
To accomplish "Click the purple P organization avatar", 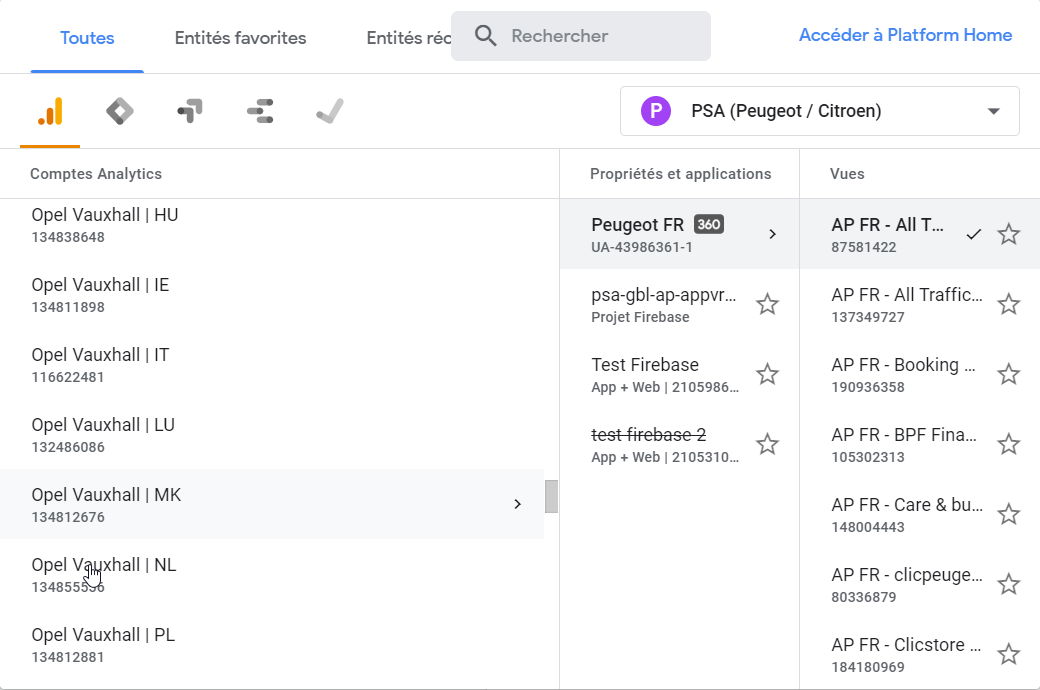I will [x=655, y=111].
